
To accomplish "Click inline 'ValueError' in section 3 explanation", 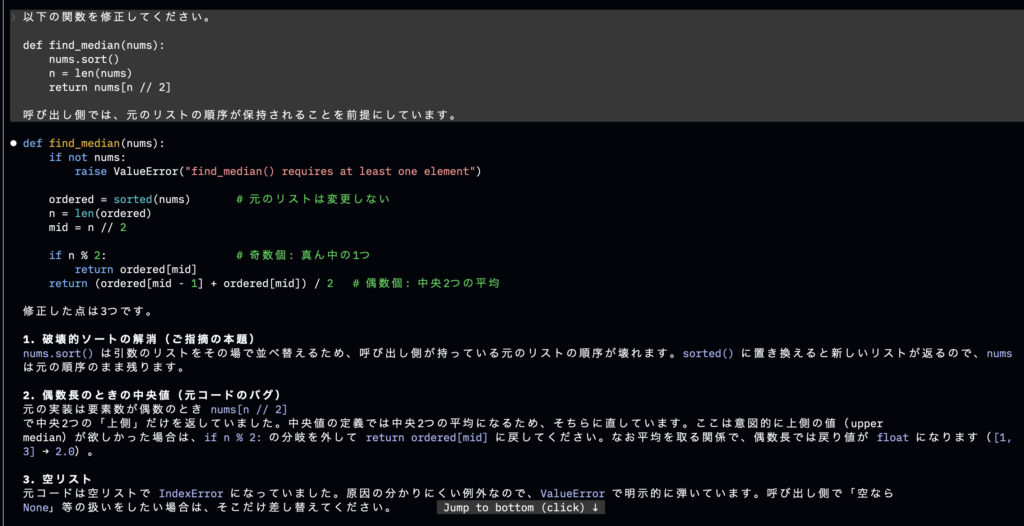I will [x=572, y=493].
